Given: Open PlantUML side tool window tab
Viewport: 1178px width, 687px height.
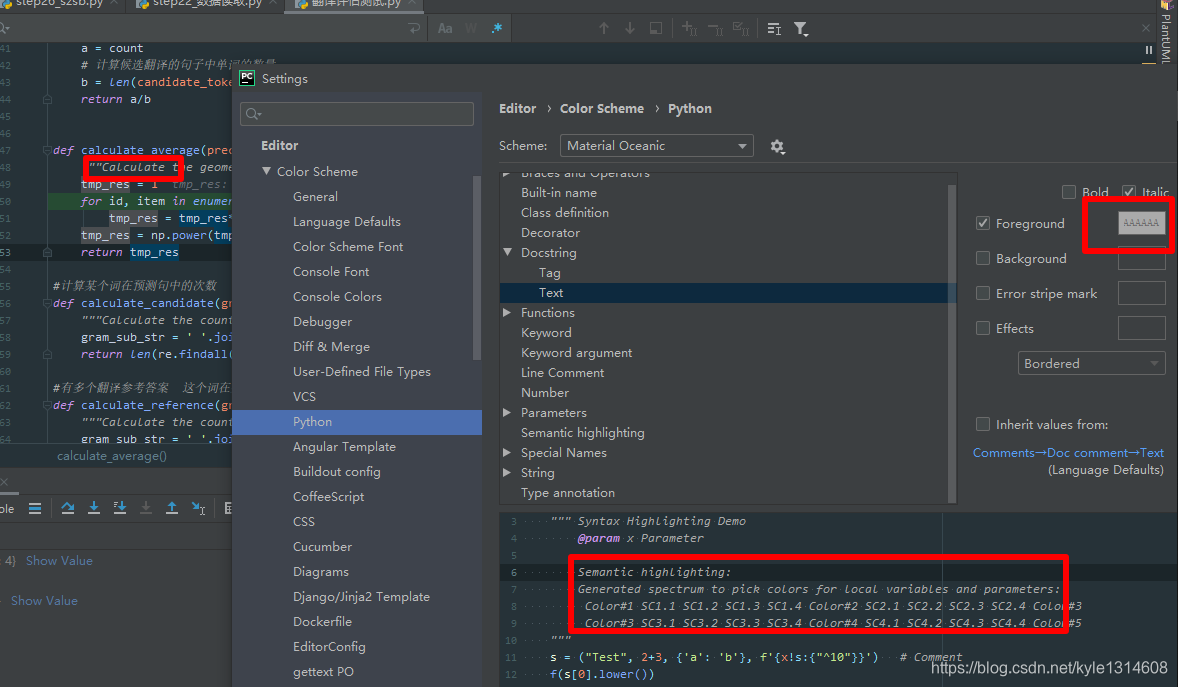Looking at the screenshot, I should tap(1165, 34).
